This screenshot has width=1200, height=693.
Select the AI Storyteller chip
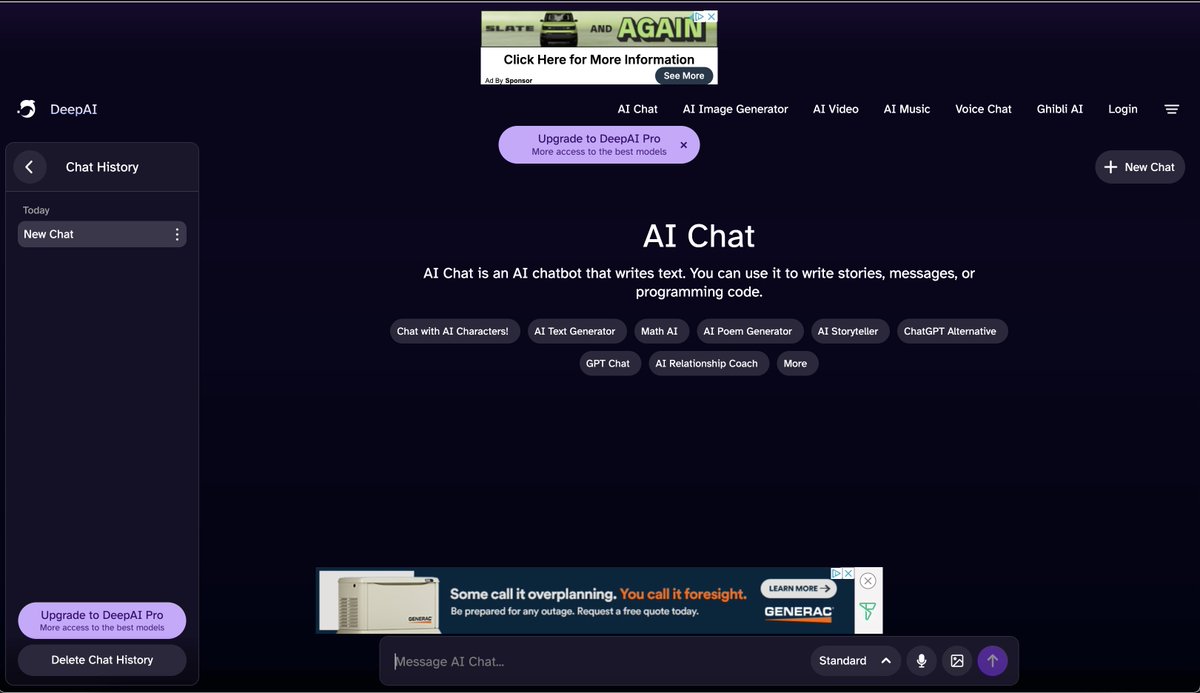coord(848,331)
